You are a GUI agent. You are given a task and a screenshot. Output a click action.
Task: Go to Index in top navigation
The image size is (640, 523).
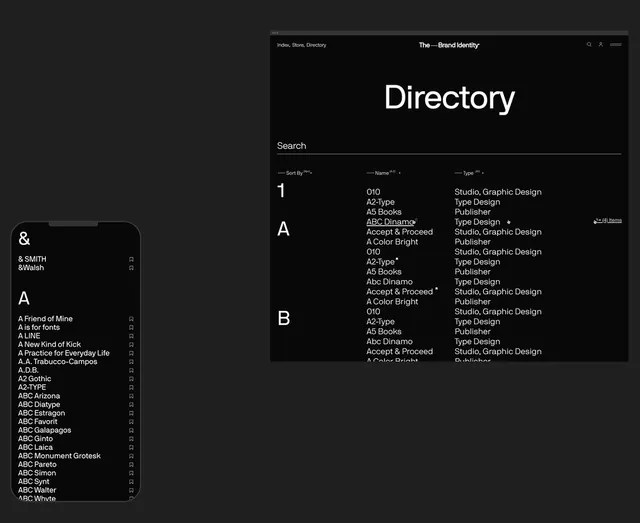pyautogui.click(x=283, y=45)
